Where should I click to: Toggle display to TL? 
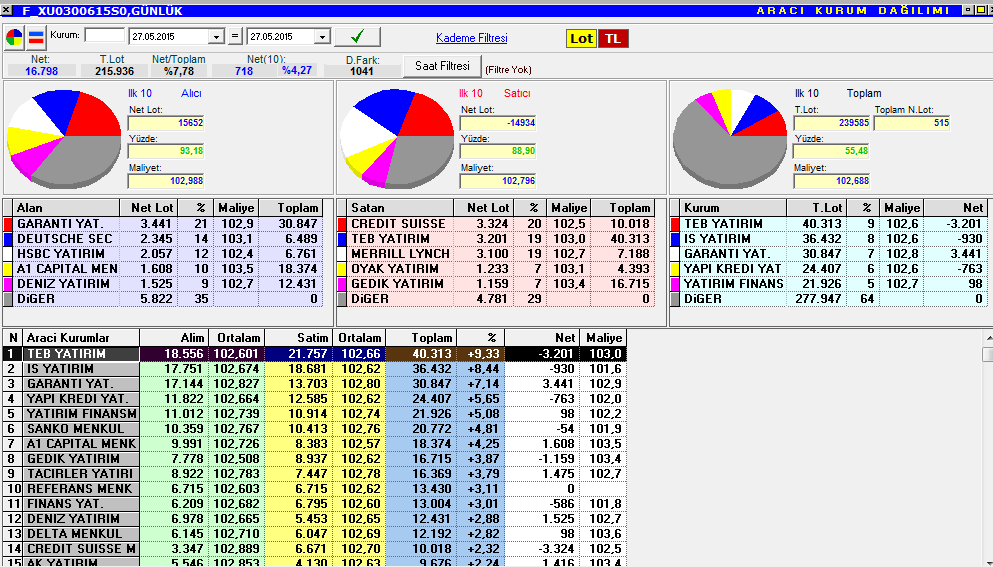[613, 39]
